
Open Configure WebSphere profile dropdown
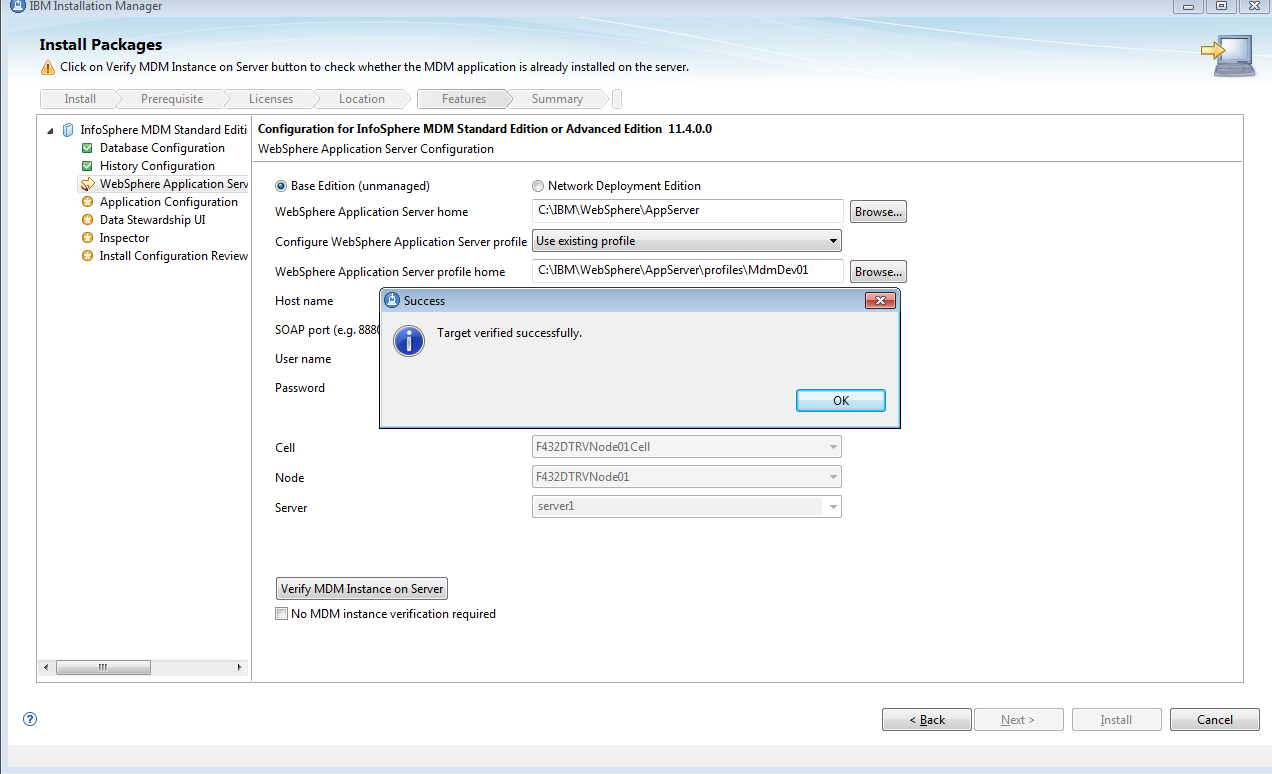[x=686, y=241]
